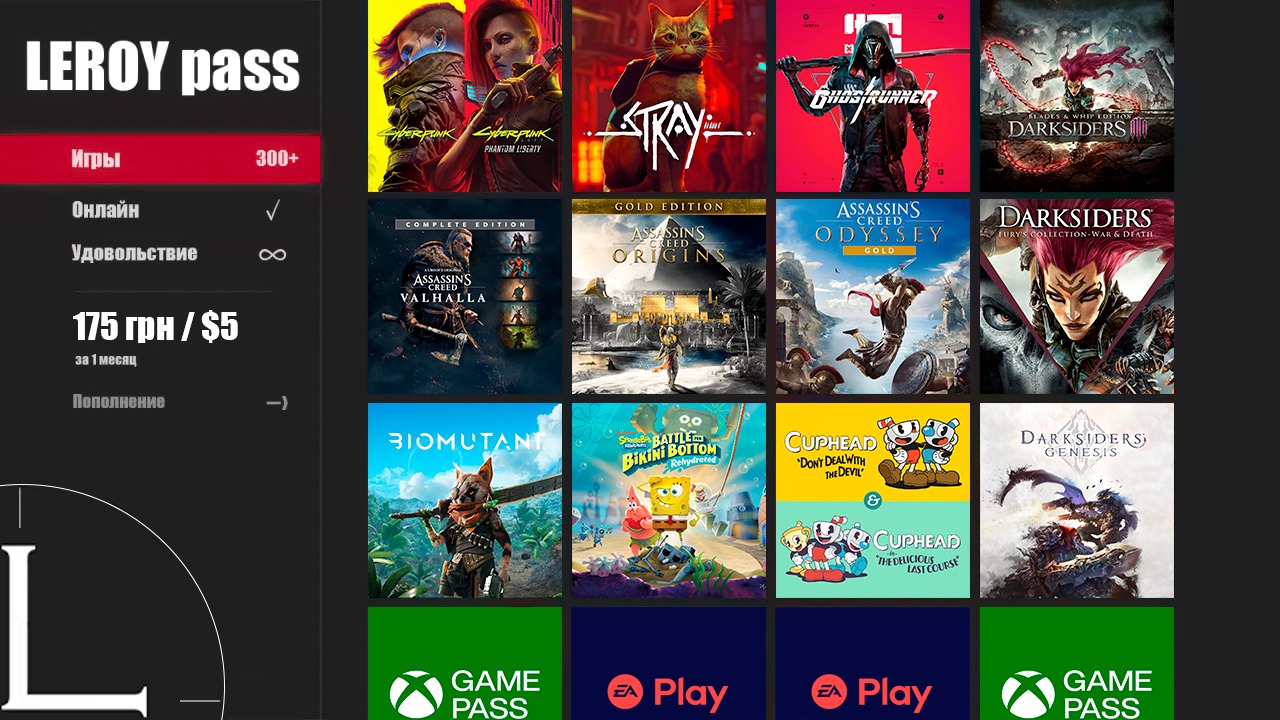Select the Игры 300+ menu item
The image size is (1280, 720).
click(160, 159)
